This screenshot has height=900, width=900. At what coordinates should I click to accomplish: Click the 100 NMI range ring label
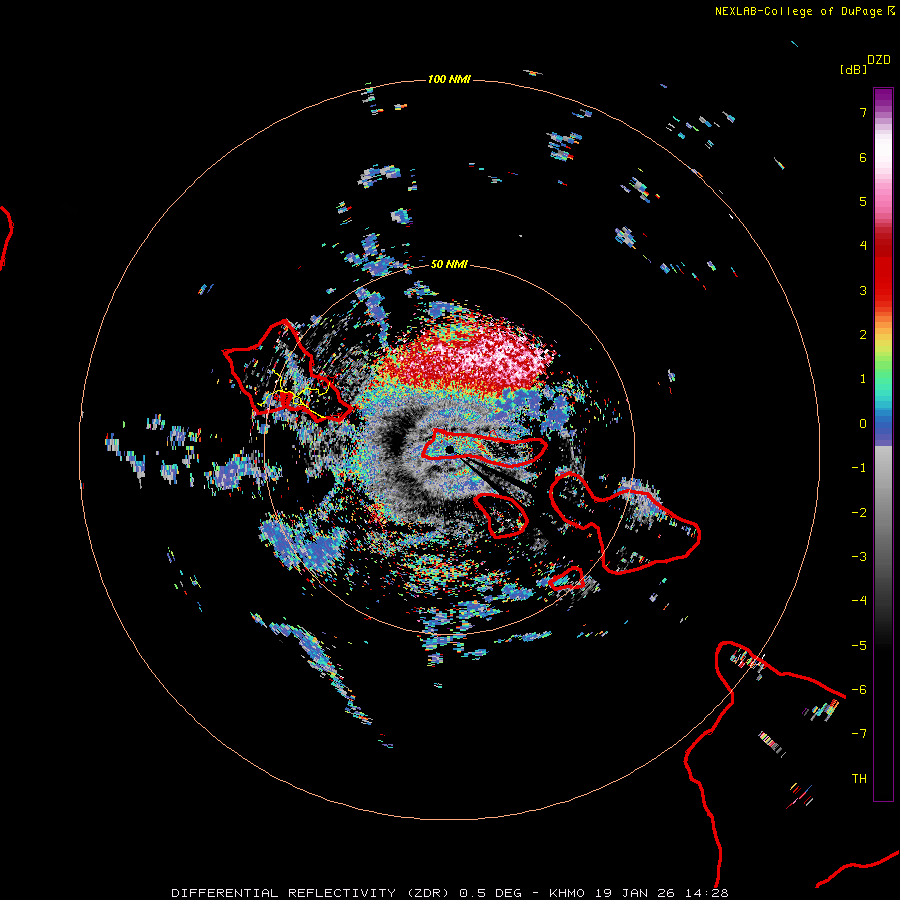pos(449,79)
